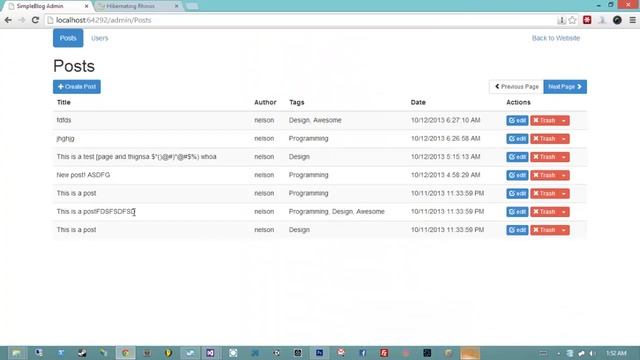640x360 pixels.
Task: Click the volume icon in system tray
Action: (592, 353)
